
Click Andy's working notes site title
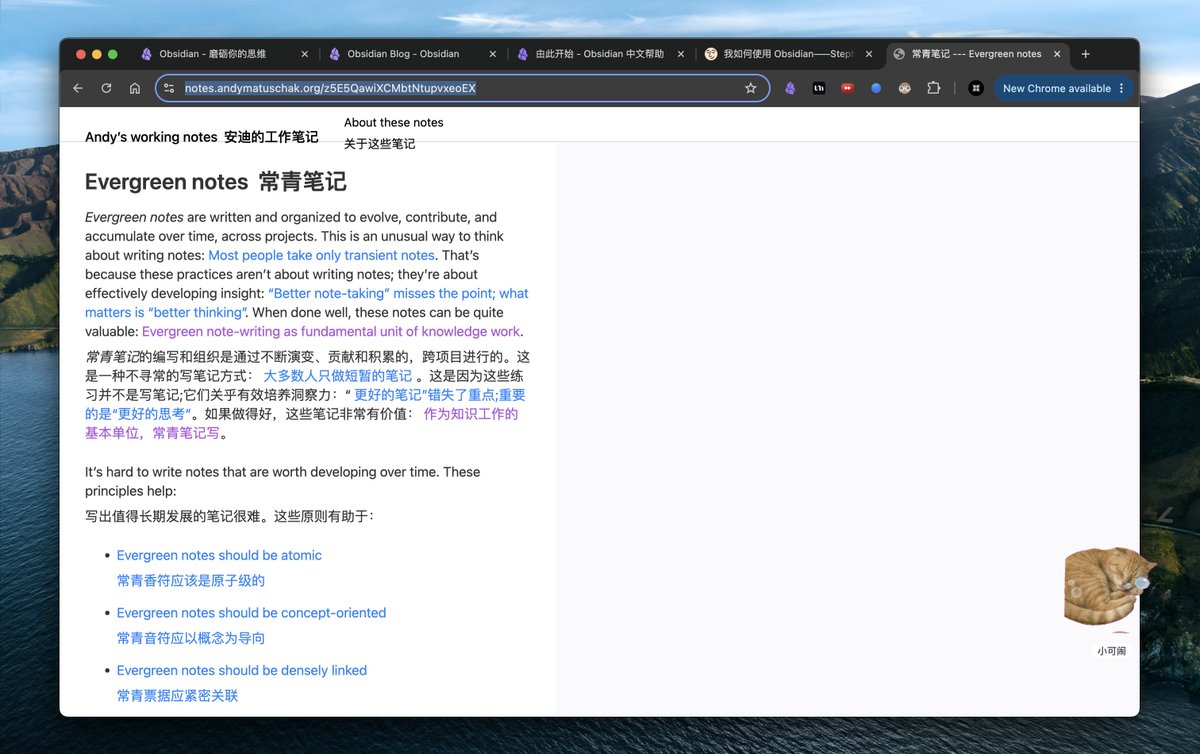(201, 137)
